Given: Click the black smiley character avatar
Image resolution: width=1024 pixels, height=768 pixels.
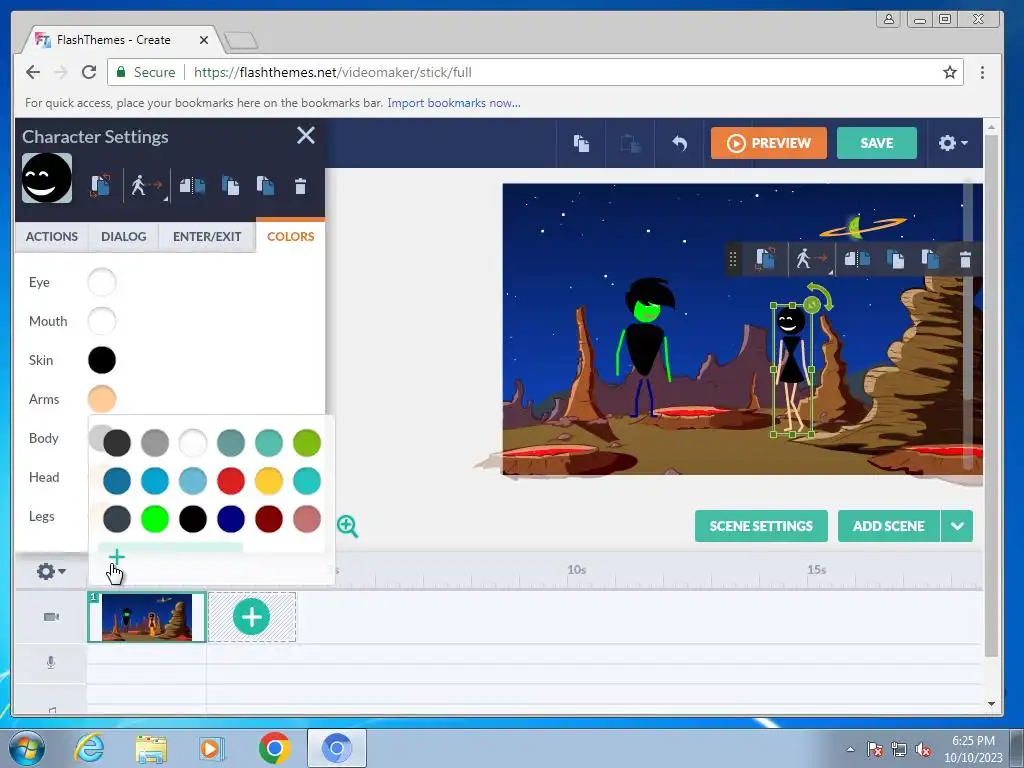Looking at the screenshot, I should [x=47, y=178].
